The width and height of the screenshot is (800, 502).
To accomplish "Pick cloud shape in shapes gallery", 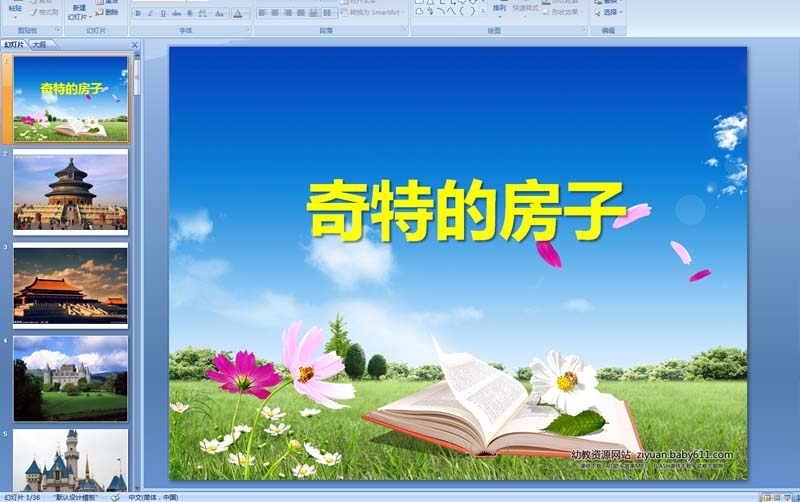I will (x=419, y=11).
